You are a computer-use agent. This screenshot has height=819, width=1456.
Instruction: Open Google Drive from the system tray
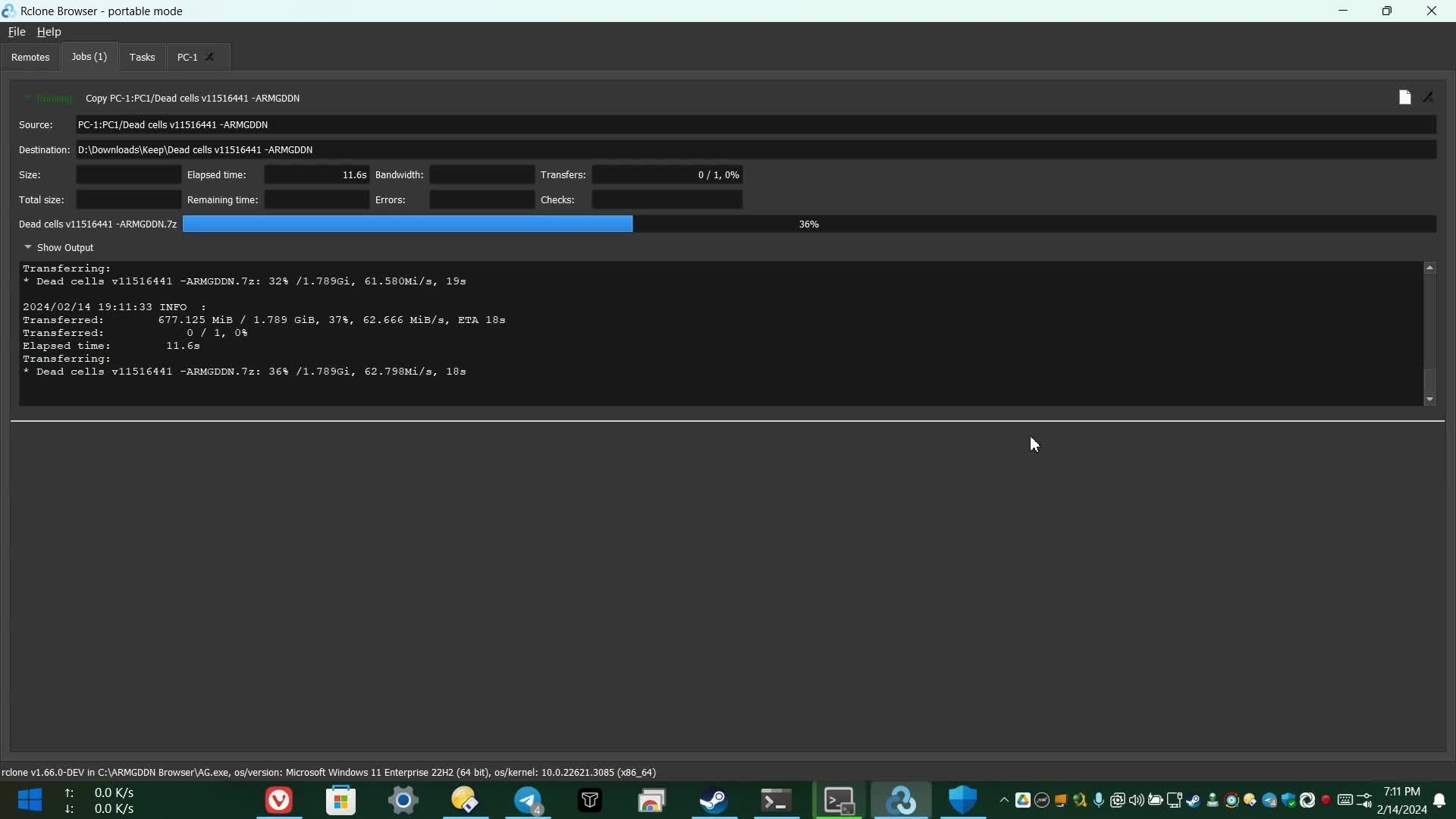pos(1022,800)
